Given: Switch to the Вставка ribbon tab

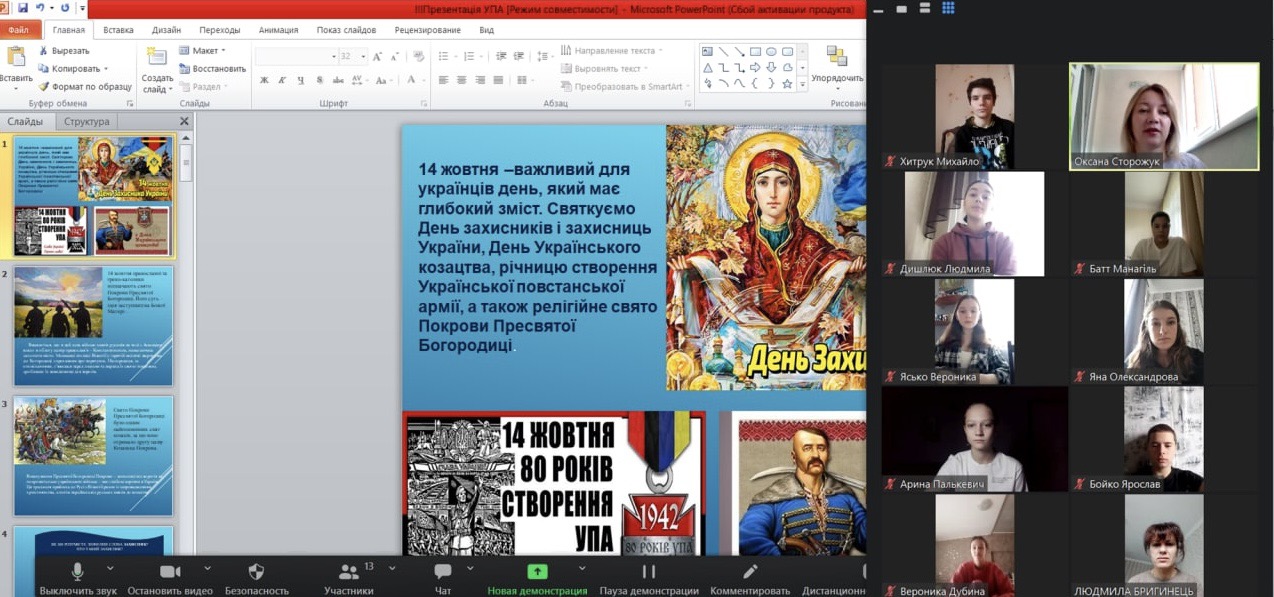Looking at the screenshot, I should coord(118,30).
